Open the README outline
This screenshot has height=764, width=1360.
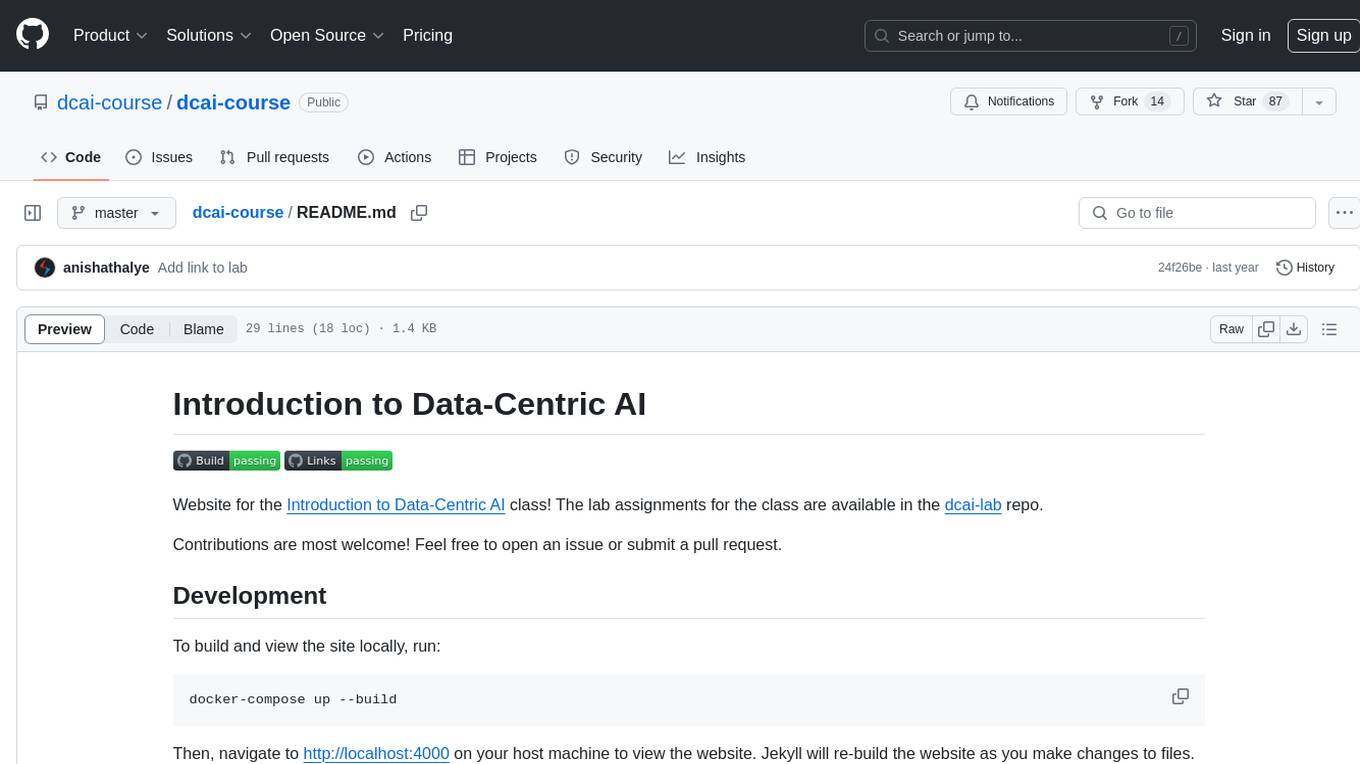(1329, 329)
